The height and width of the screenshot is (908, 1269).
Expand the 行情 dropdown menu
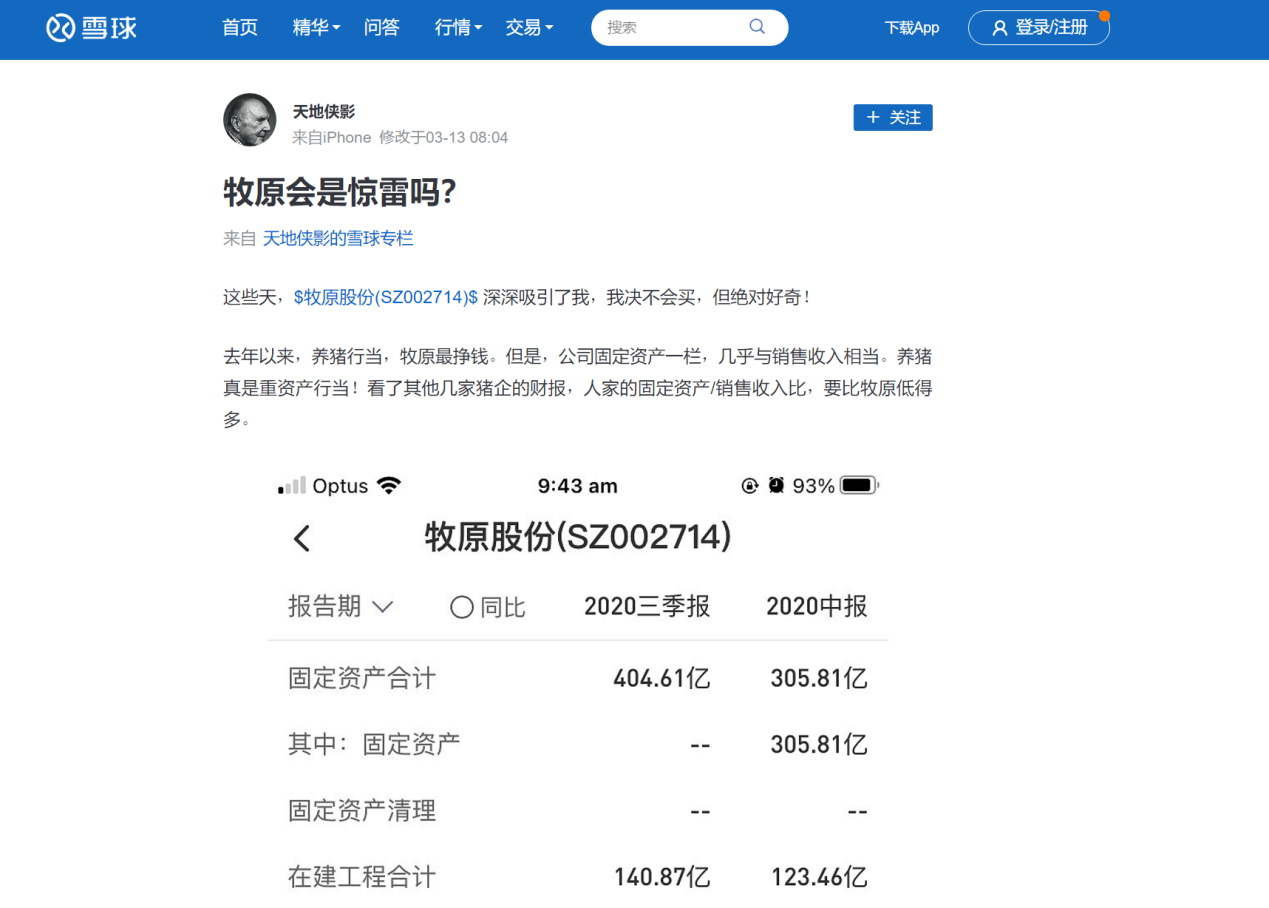click(x=458, y=28)
